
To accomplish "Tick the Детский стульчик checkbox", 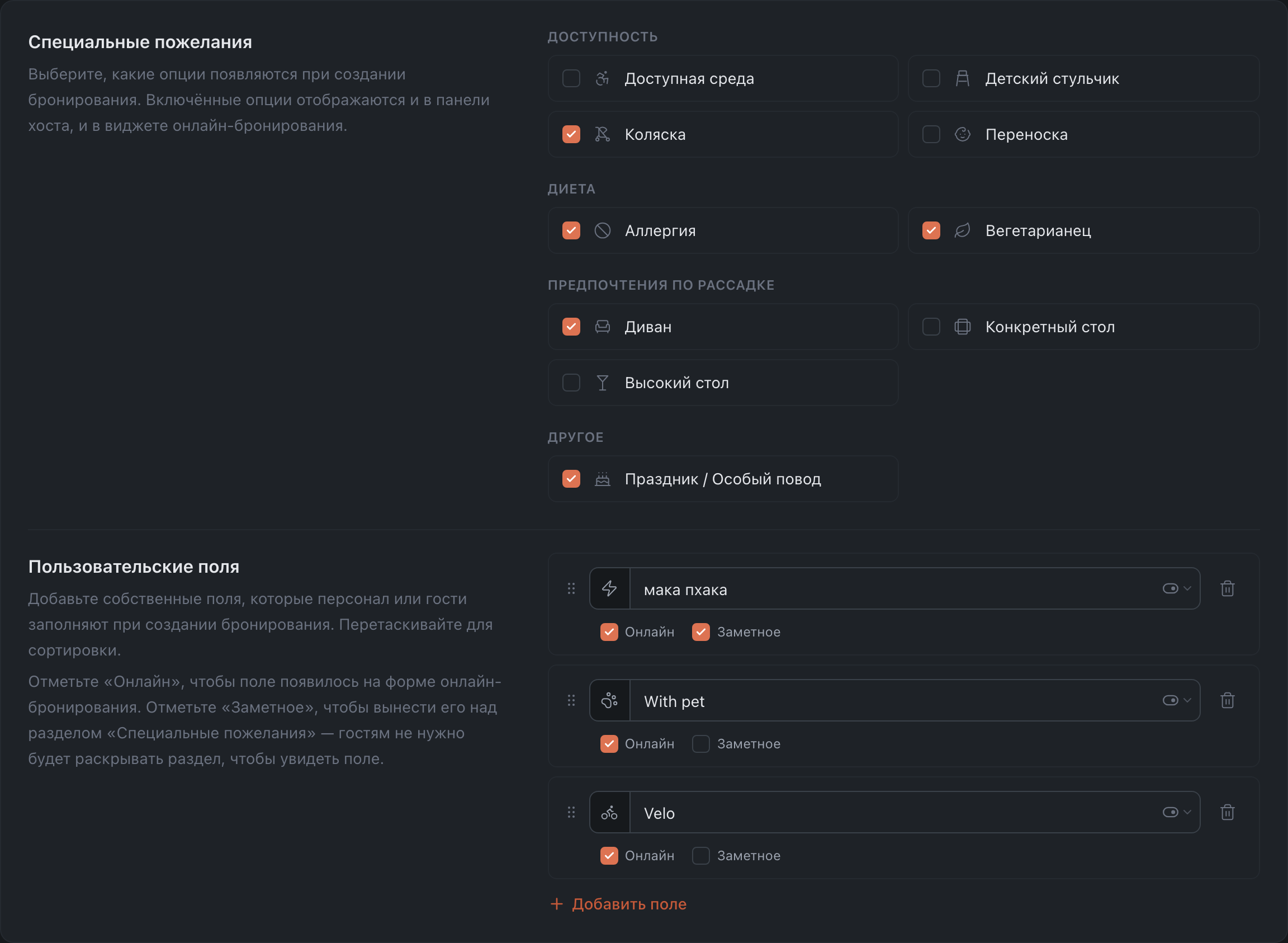I will [931, 78].
